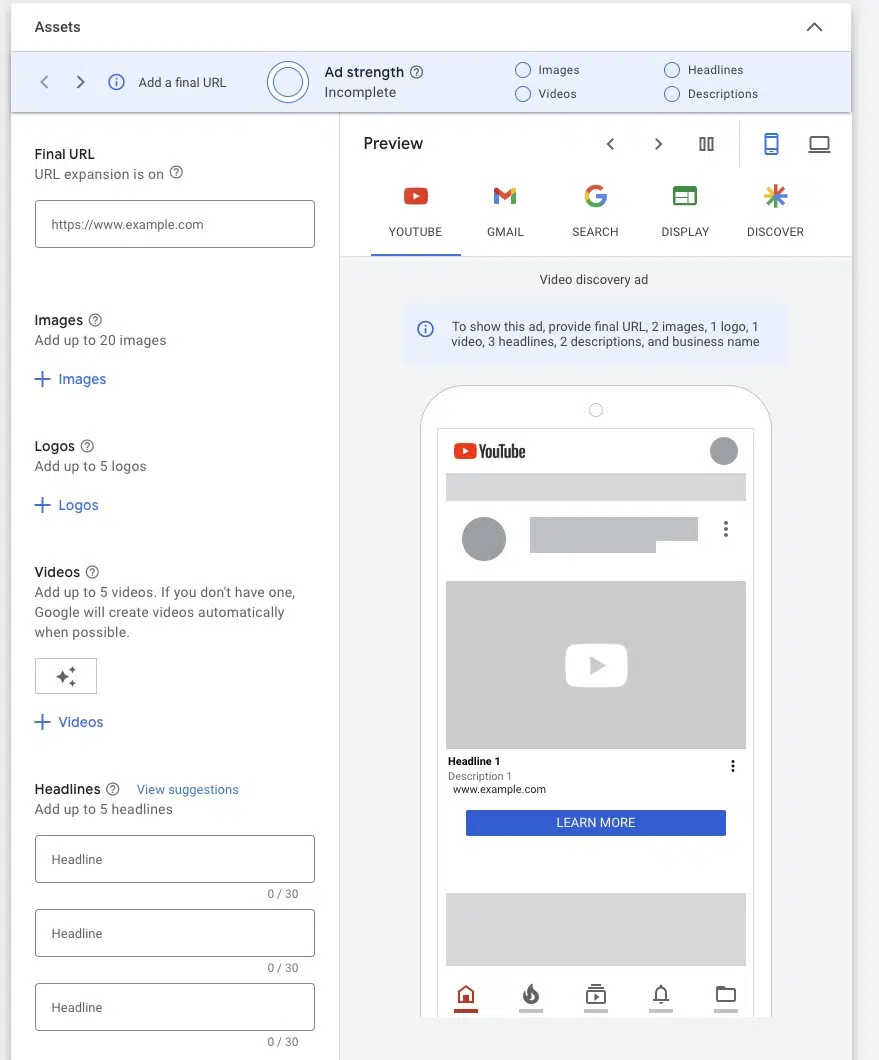The width and height of the screenshot is (879, 1060).
Task: Click the sparkle icon to auto-create a video
Action: (x=65, y=676)
